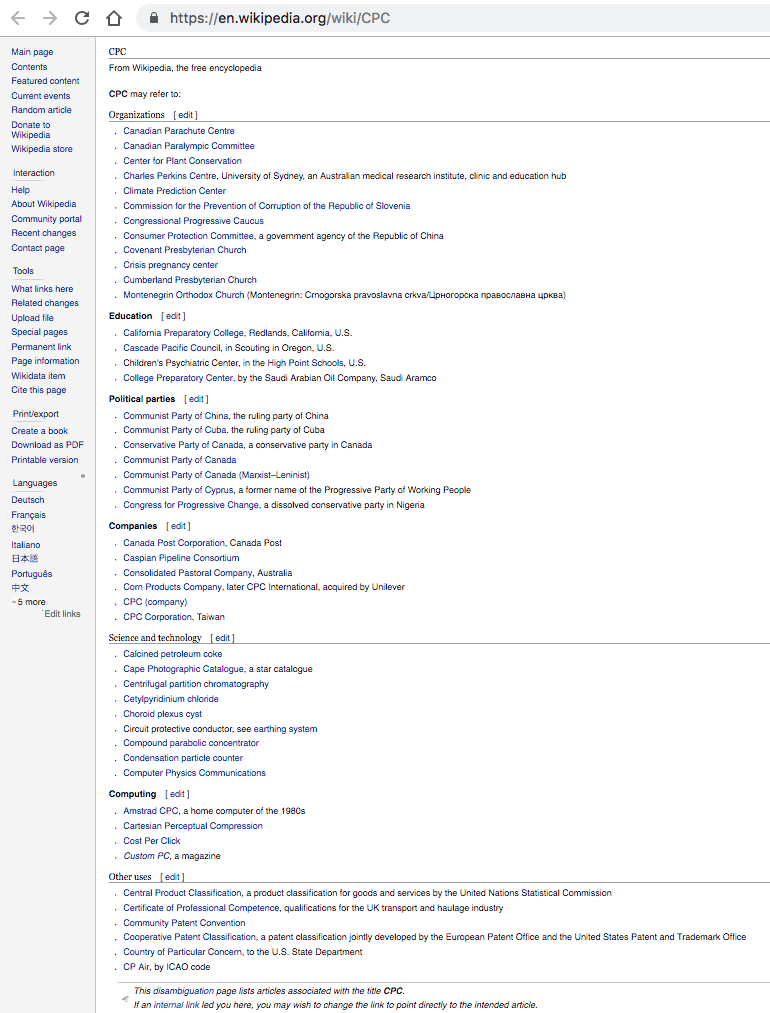Screen dimensions: 770x1013
Task: Switch language to Français
Action: point(28,515)
